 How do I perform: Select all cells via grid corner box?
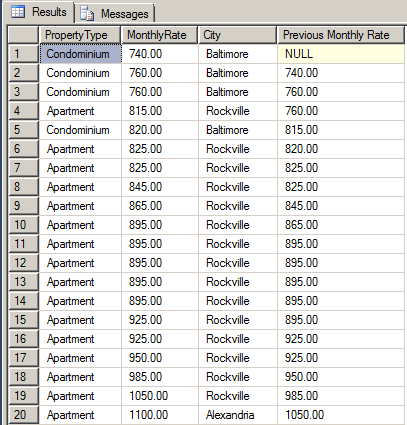point(23,35)
